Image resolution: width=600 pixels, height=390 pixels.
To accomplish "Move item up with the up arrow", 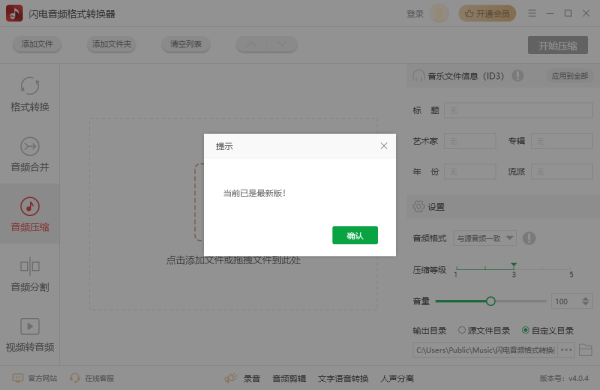I will pos(251,44).
